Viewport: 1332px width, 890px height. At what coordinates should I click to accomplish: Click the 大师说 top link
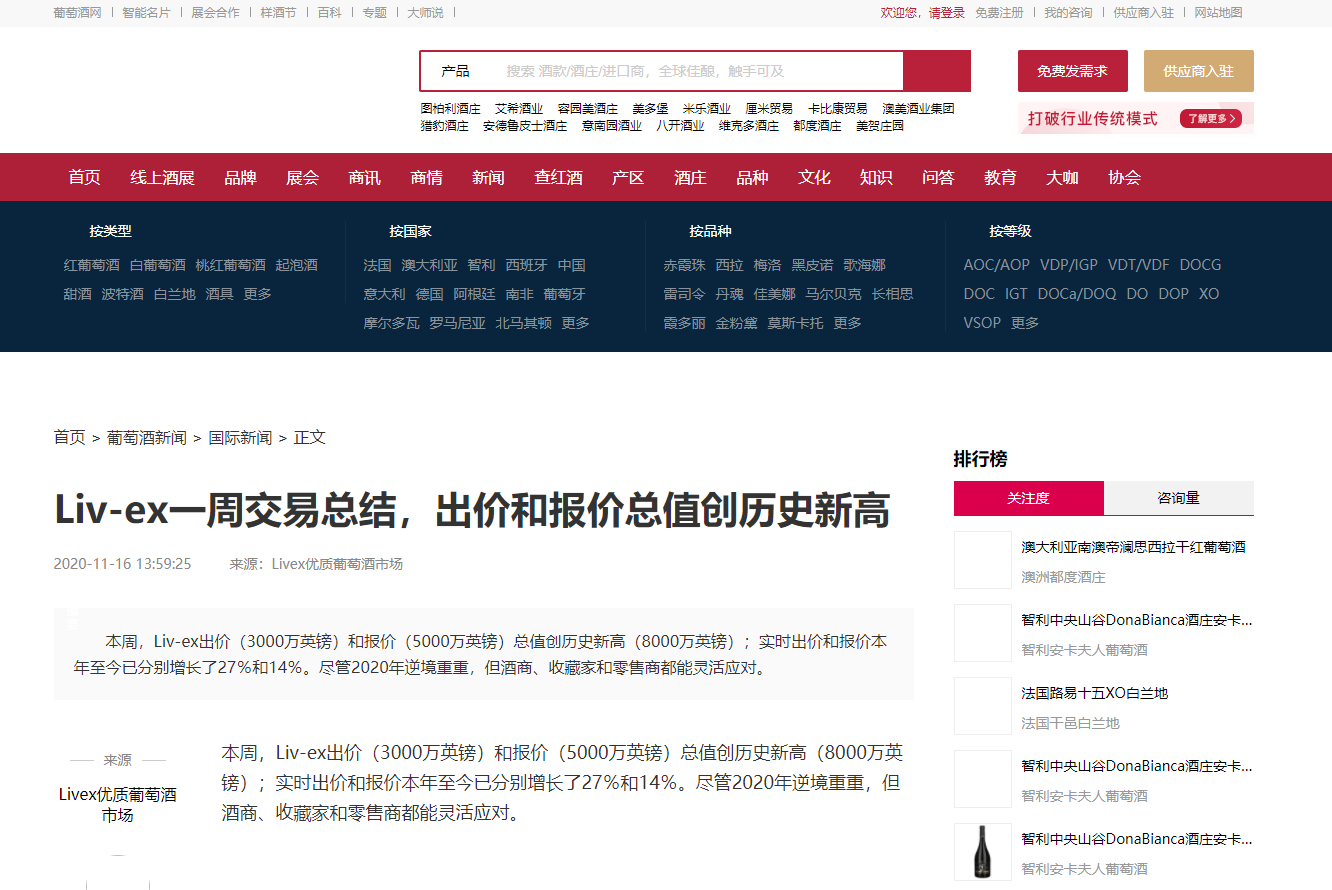(x=425, y=13)
